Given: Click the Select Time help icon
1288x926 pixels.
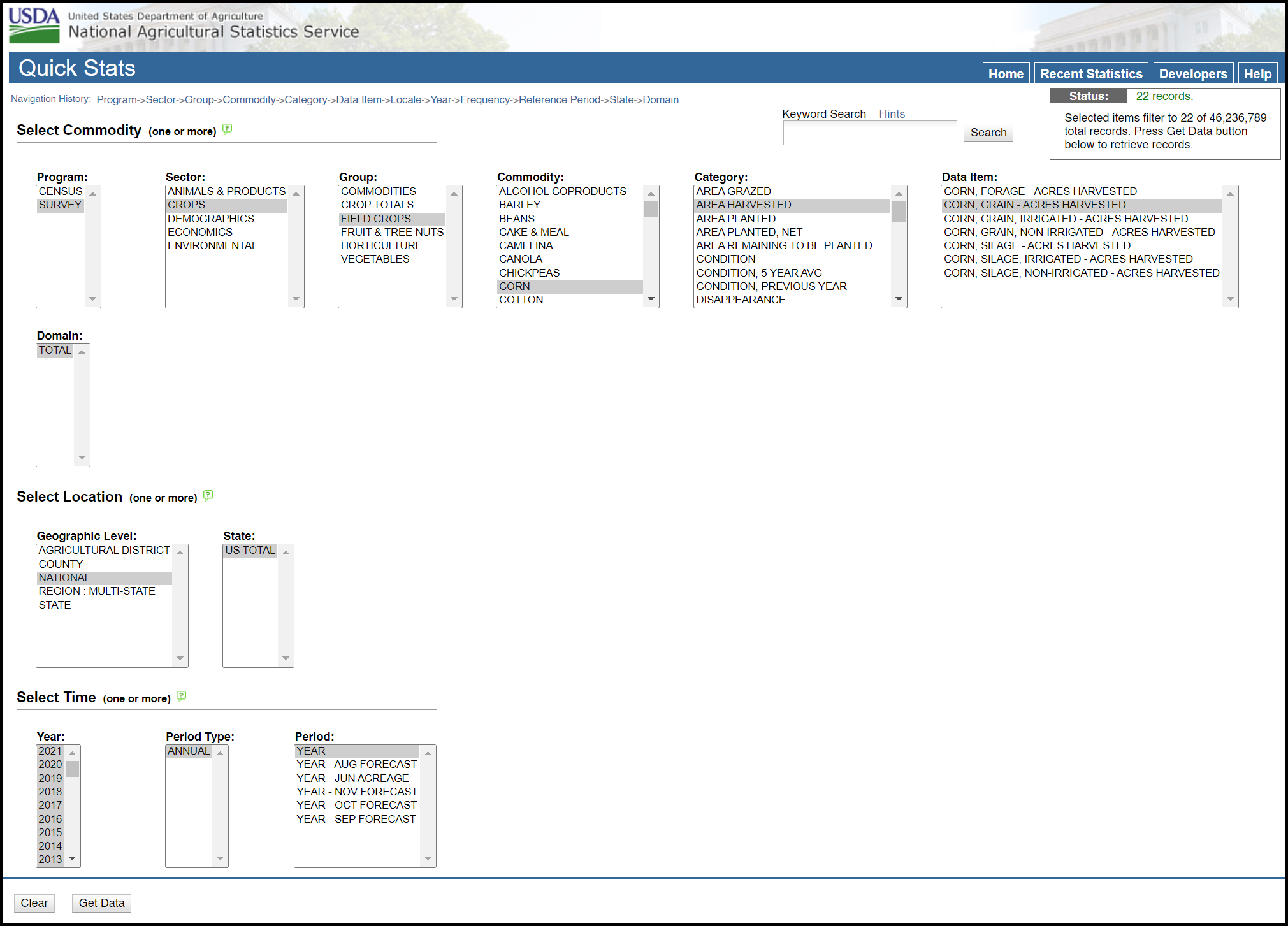Looking at the screenshot, I should [x=181, y=696].
